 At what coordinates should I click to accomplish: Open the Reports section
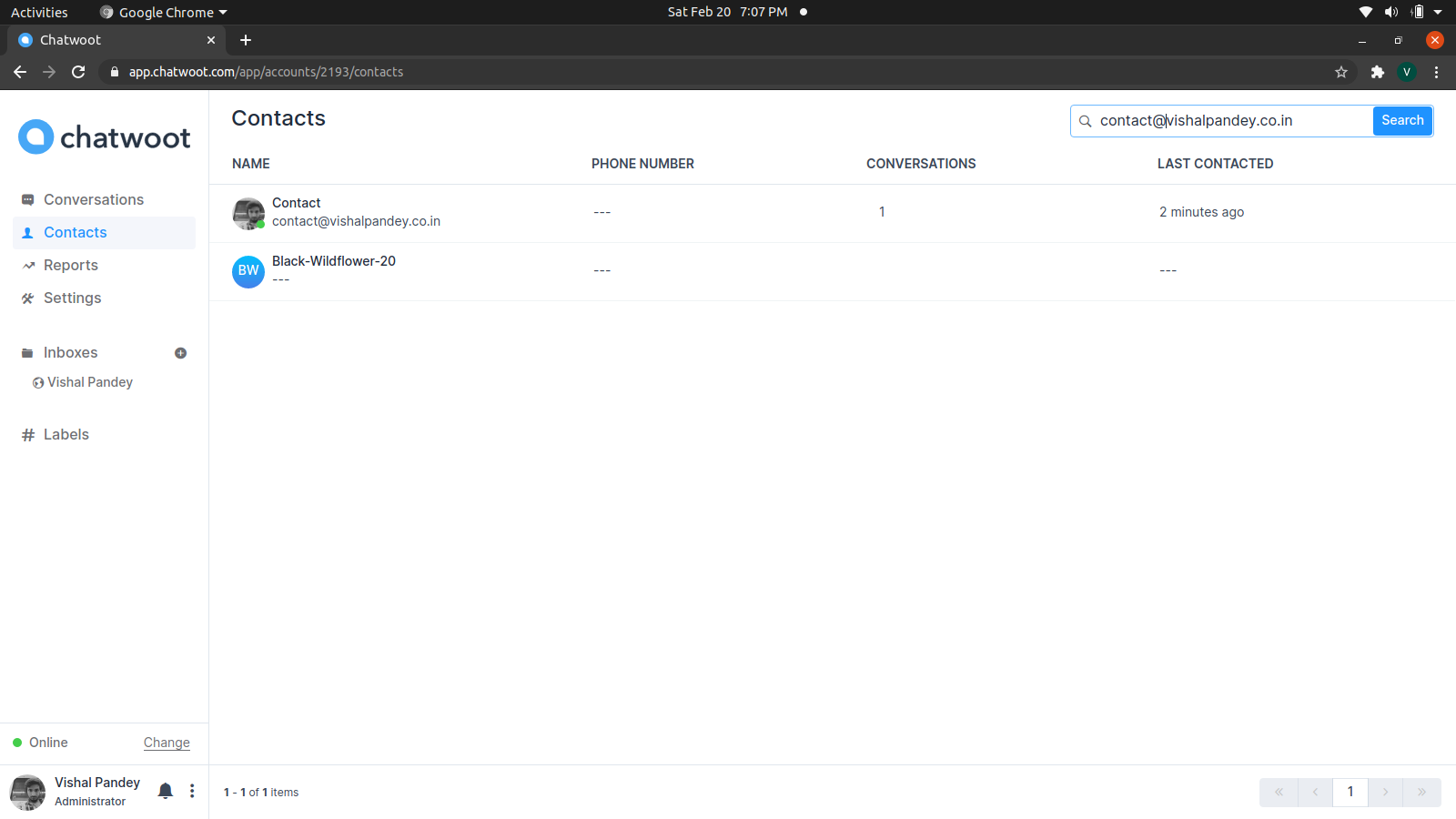70,265
